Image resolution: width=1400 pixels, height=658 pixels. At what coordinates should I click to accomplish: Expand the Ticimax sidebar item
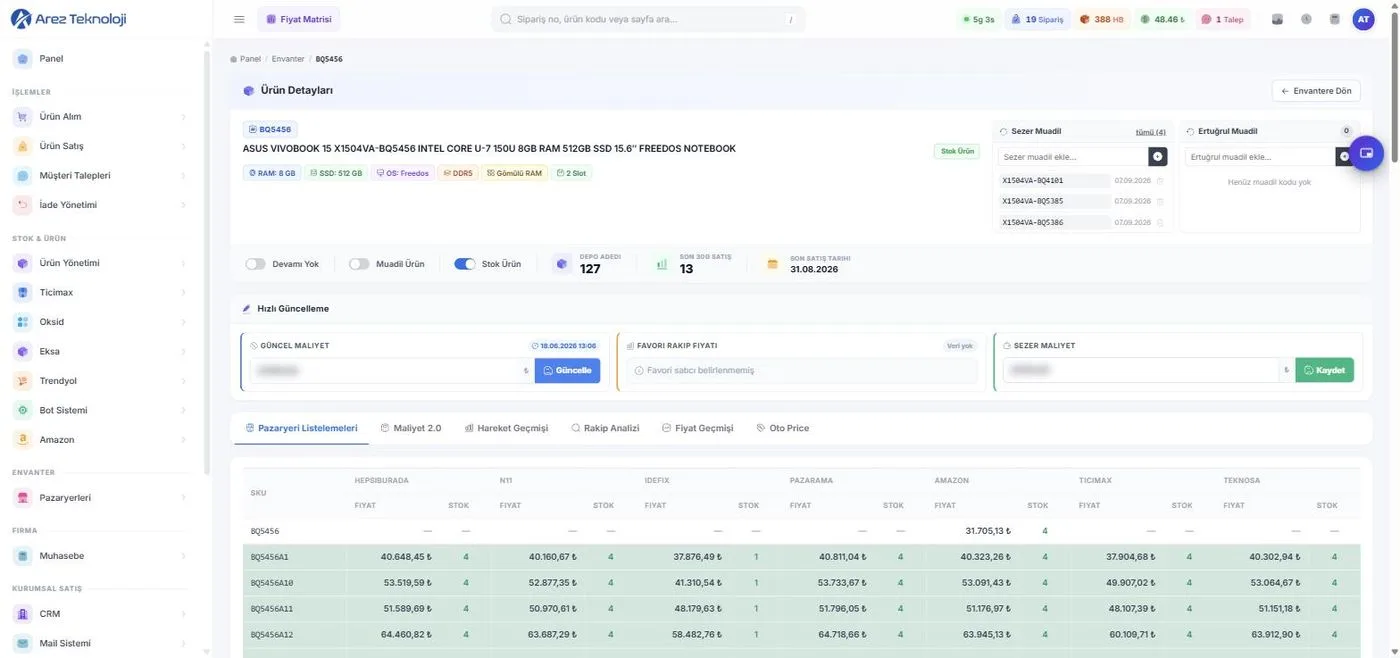(x=100, y=293)
